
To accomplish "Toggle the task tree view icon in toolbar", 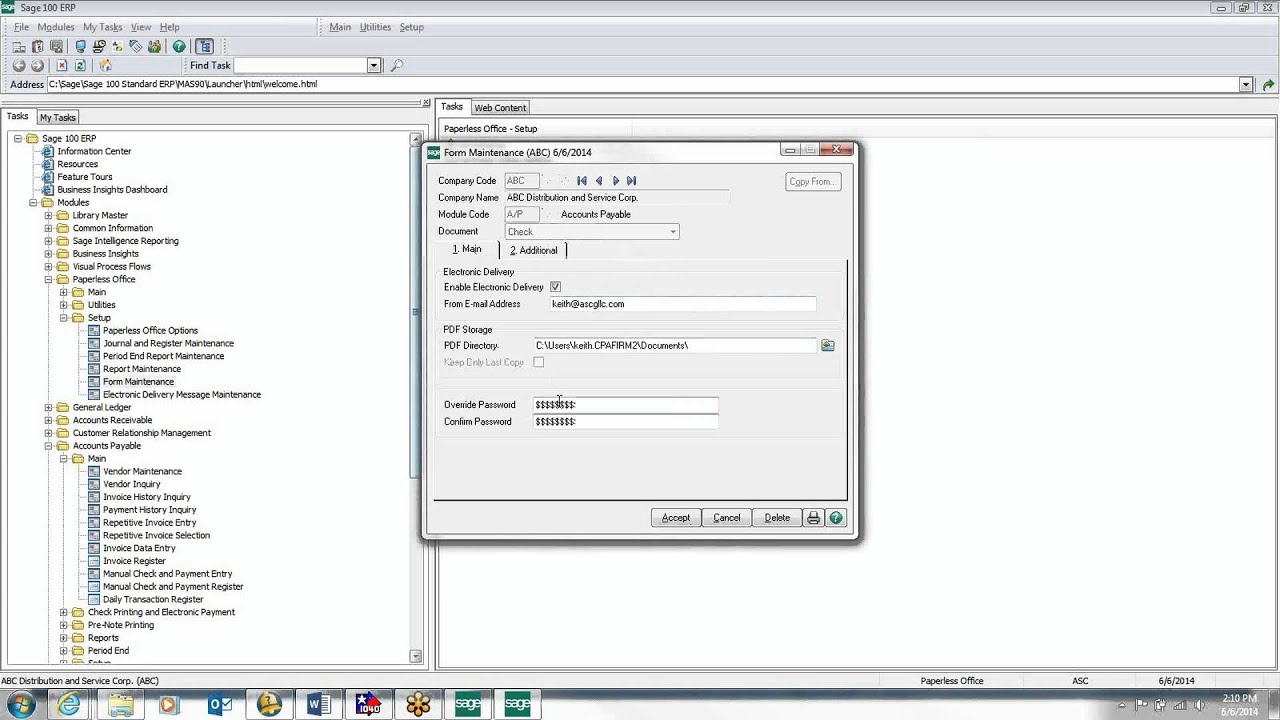I will [x=205, y=46].
